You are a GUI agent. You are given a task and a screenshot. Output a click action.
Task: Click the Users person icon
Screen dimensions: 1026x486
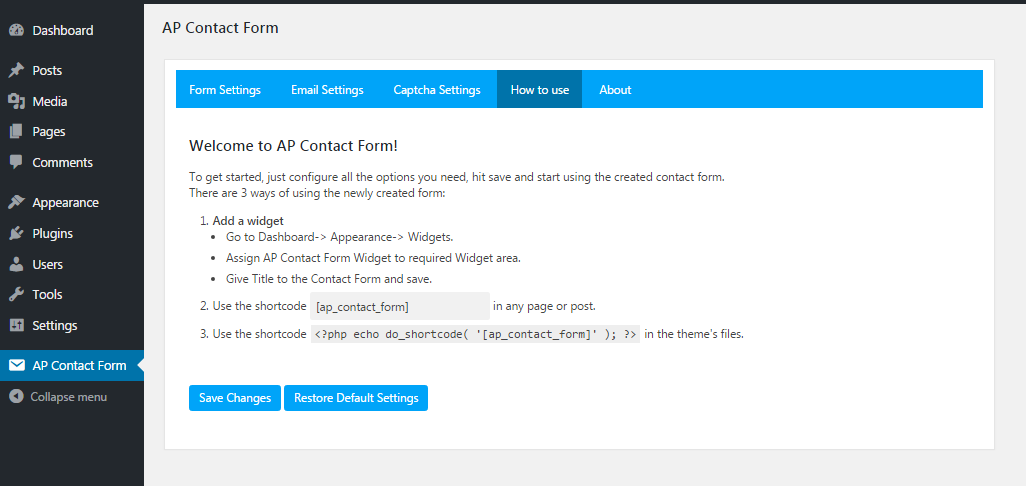(16, 264)
